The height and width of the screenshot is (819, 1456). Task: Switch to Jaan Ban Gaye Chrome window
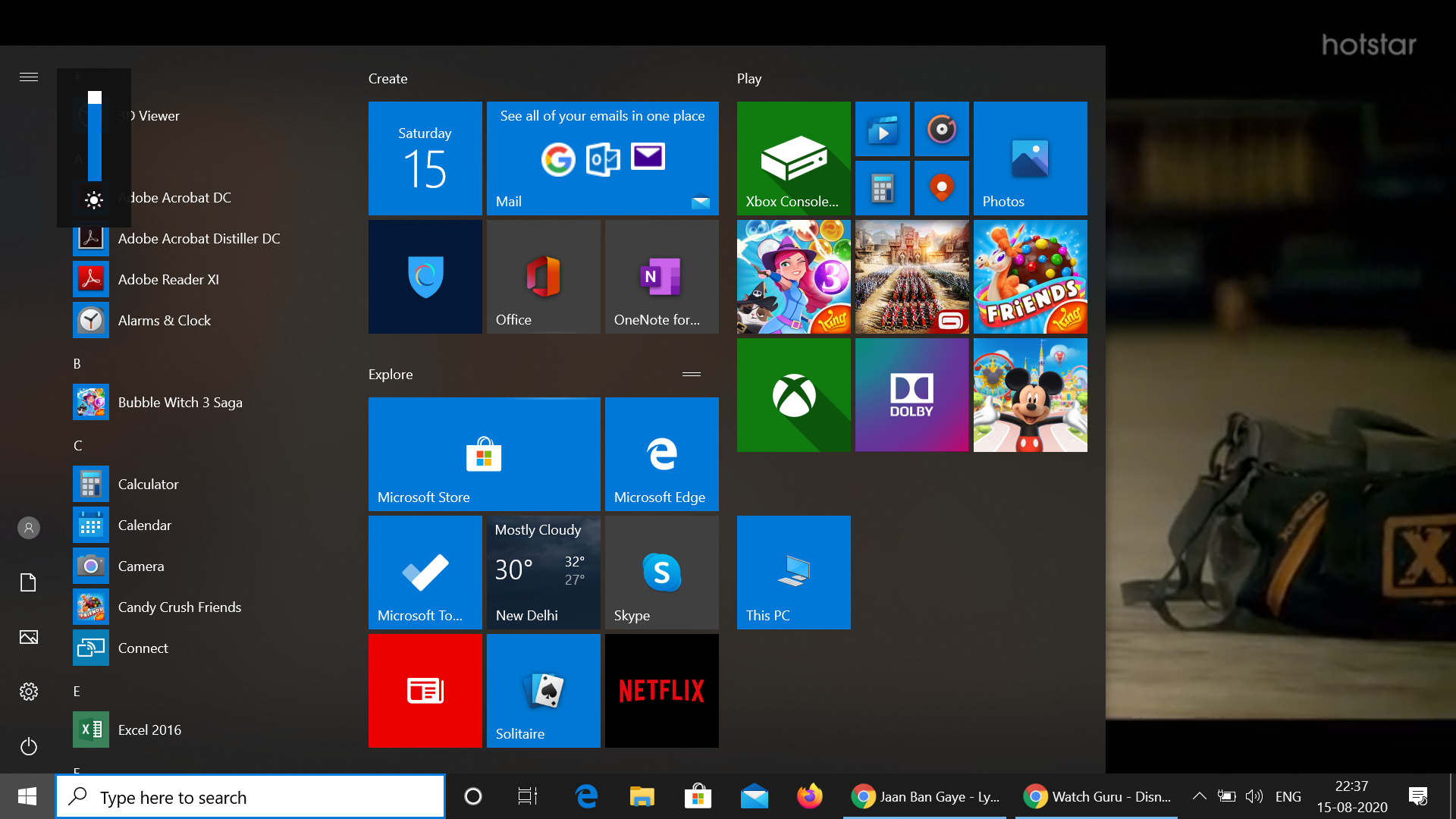click(925, 796)
